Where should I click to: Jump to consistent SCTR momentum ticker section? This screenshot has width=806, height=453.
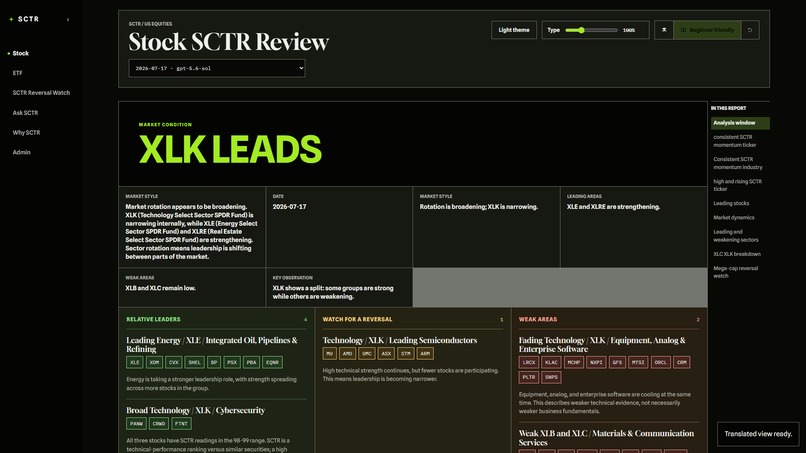click(740, 141)
